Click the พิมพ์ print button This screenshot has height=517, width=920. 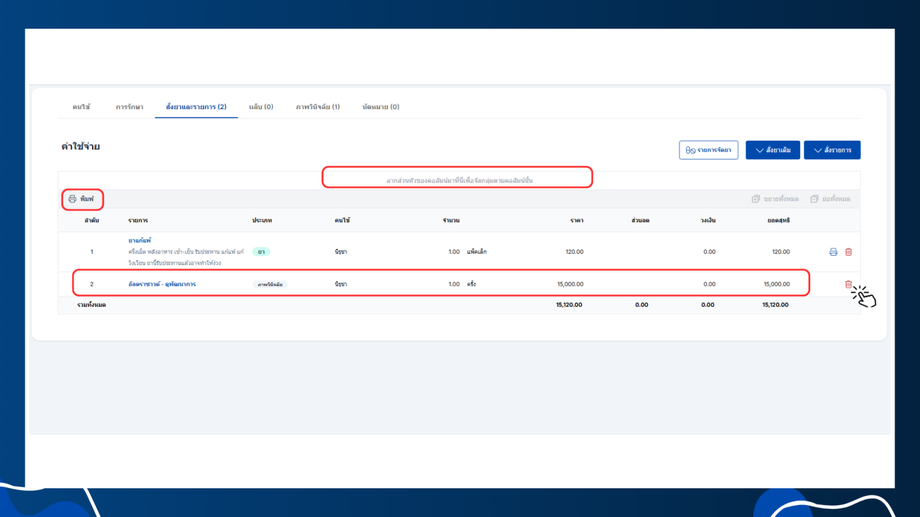82,199
